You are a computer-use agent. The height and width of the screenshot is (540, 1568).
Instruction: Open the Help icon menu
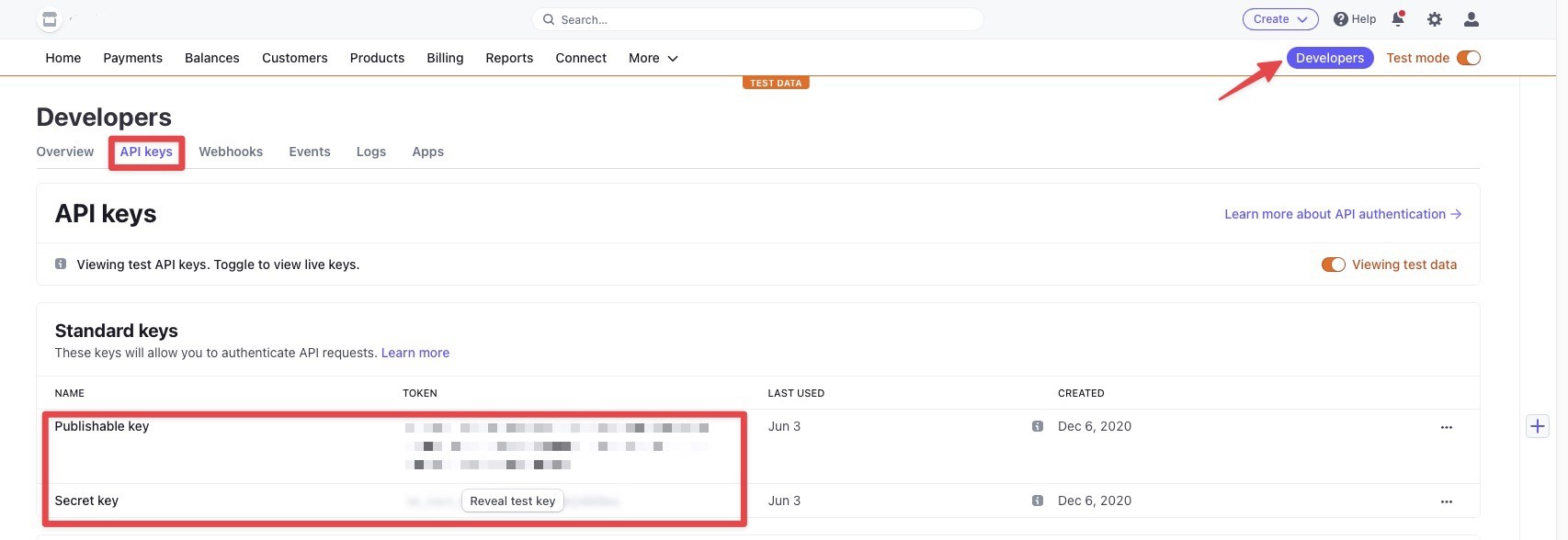click(x=1355, y=19)
